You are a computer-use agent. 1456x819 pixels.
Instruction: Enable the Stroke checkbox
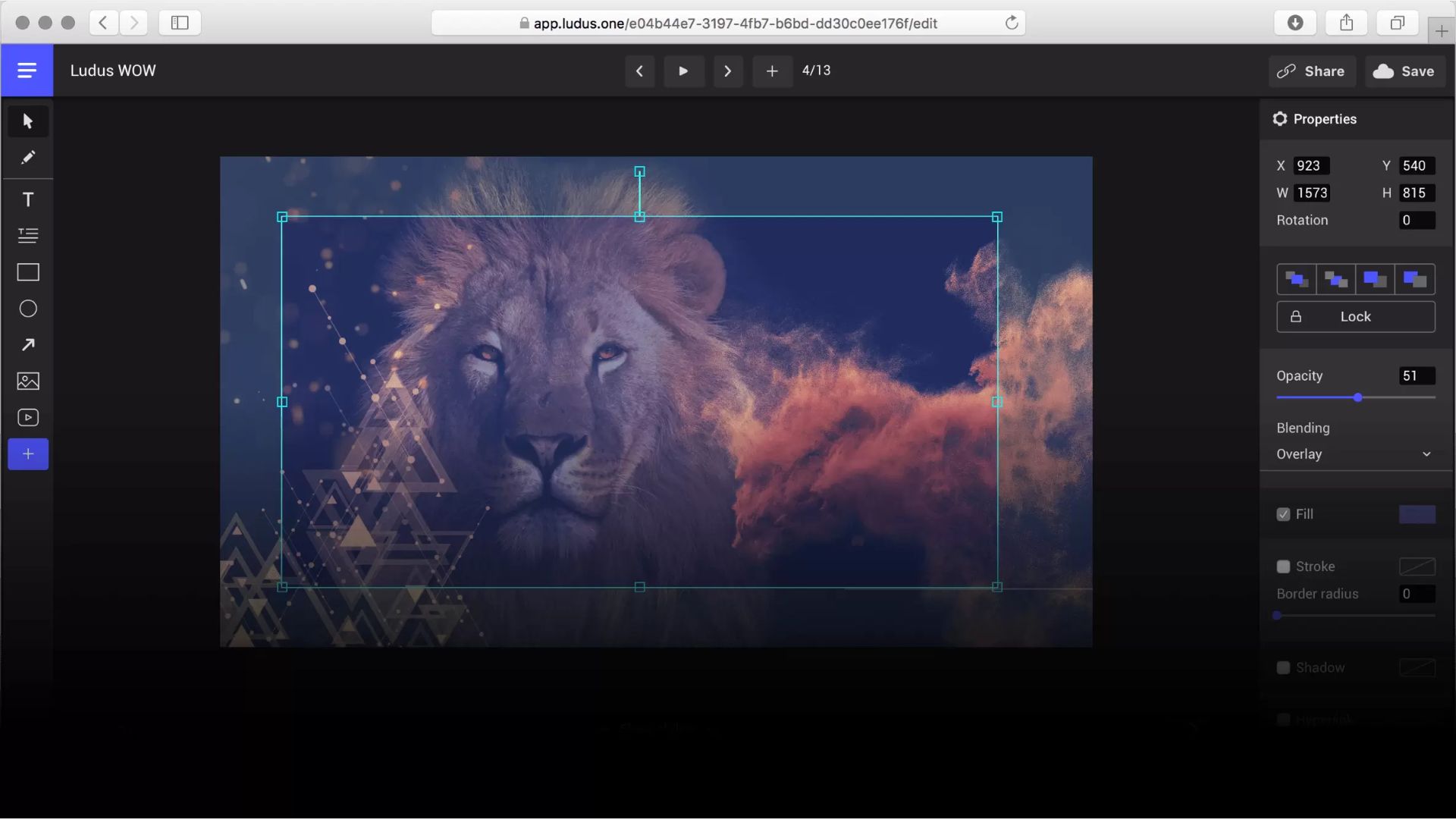click(1283, 566)
